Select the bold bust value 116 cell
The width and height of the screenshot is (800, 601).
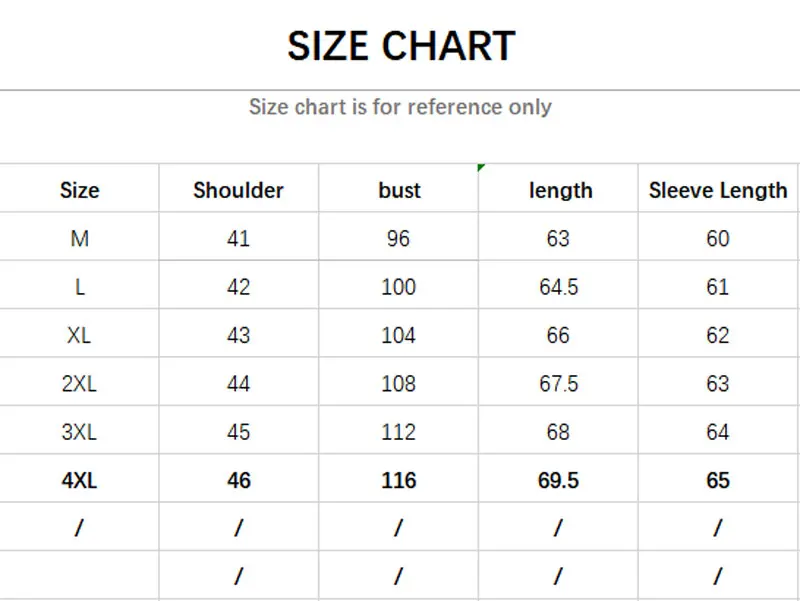(x=399, y=481)
